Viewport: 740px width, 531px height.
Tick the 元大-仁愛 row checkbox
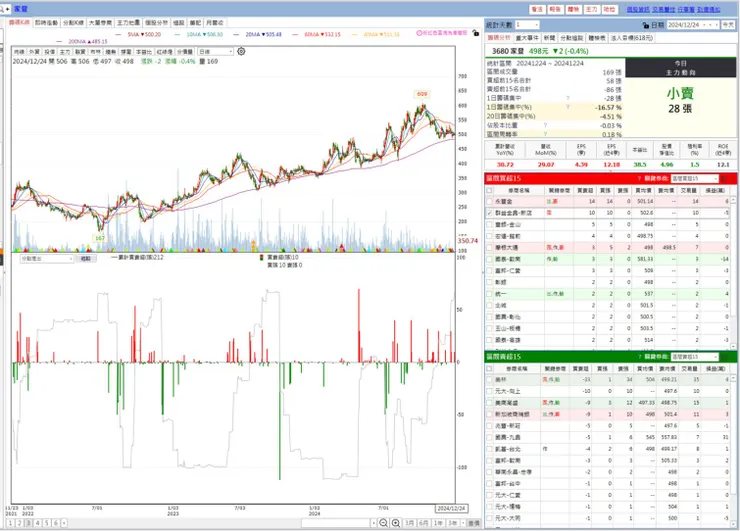[x=489, y=495]
